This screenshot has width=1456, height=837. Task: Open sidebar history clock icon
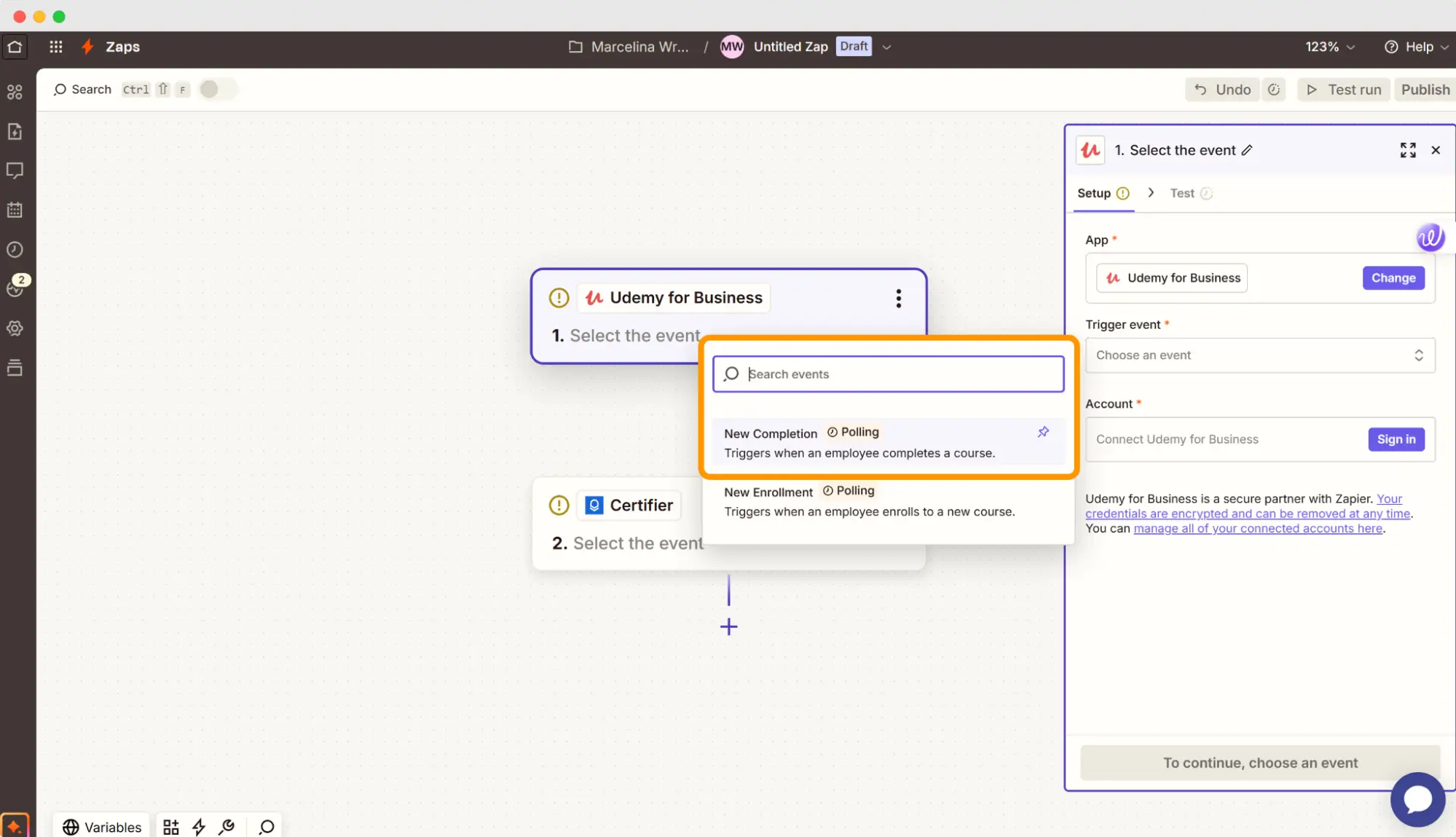point(15,249)
